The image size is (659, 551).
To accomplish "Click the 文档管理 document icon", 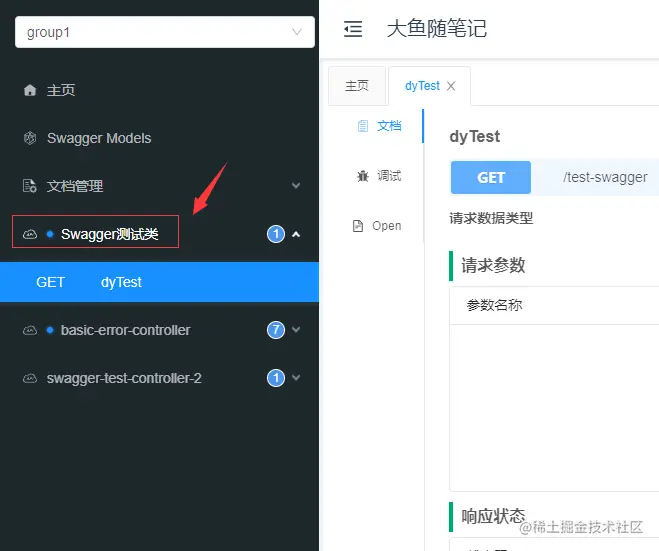I will click(x=29, y=185).
